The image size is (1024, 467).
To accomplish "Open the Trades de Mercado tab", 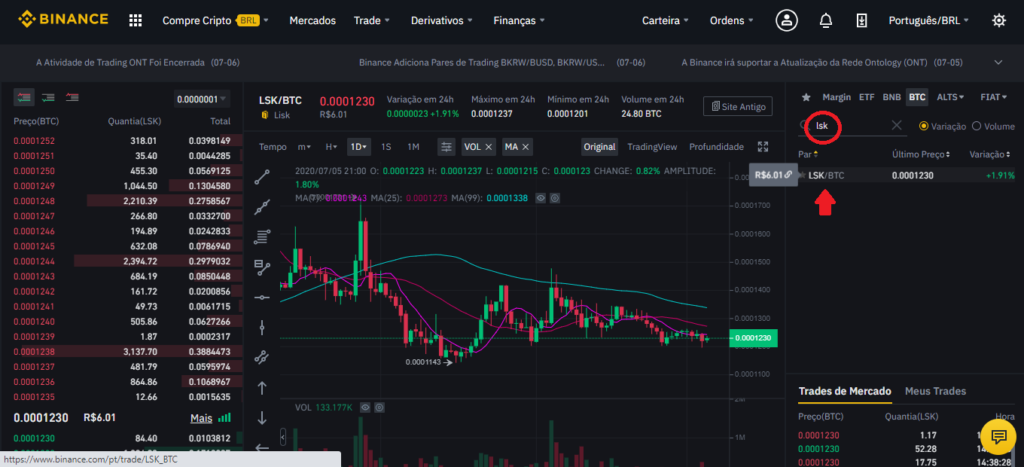I will click(844, 391).
